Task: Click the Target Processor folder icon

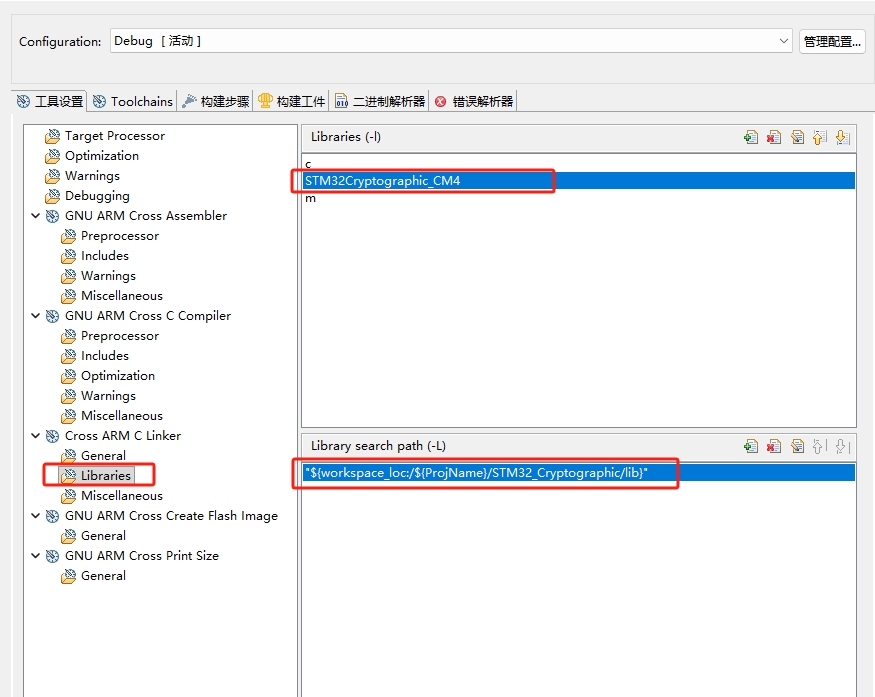Action: click(x=52, y=136)
